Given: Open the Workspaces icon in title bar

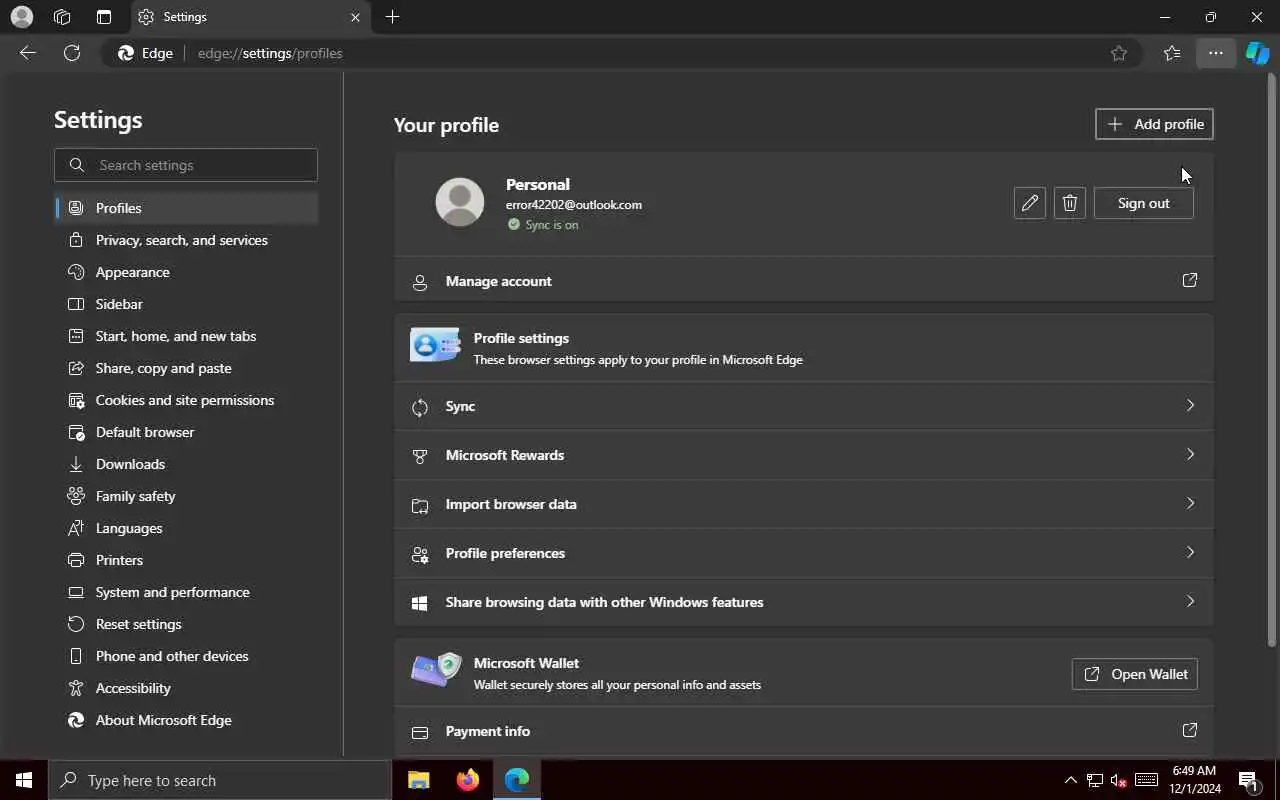Looking at the screenshot, I should 62,17.
